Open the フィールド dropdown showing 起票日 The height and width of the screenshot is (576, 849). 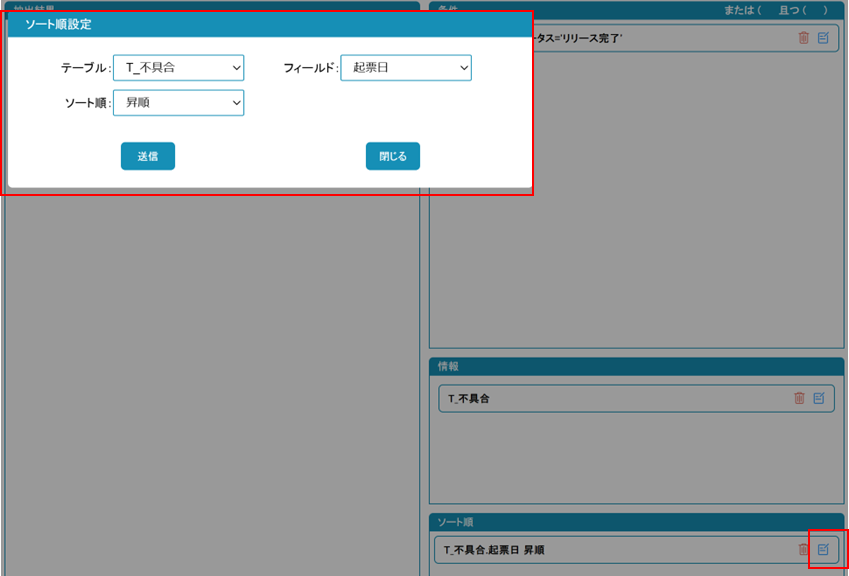point(405,68)
